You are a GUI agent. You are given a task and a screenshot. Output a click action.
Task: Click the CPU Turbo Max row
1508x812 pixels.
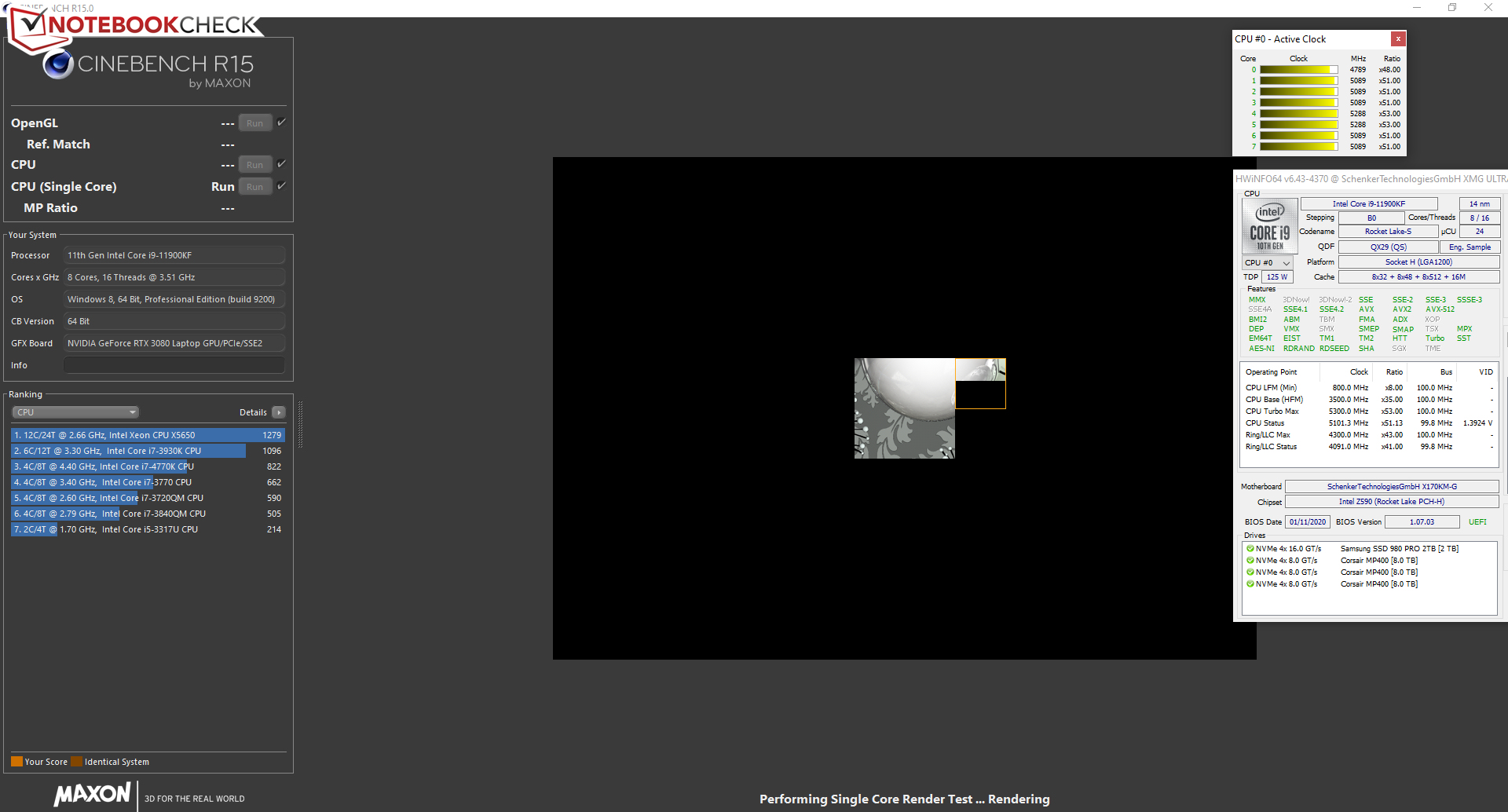tap(1368, 411)
